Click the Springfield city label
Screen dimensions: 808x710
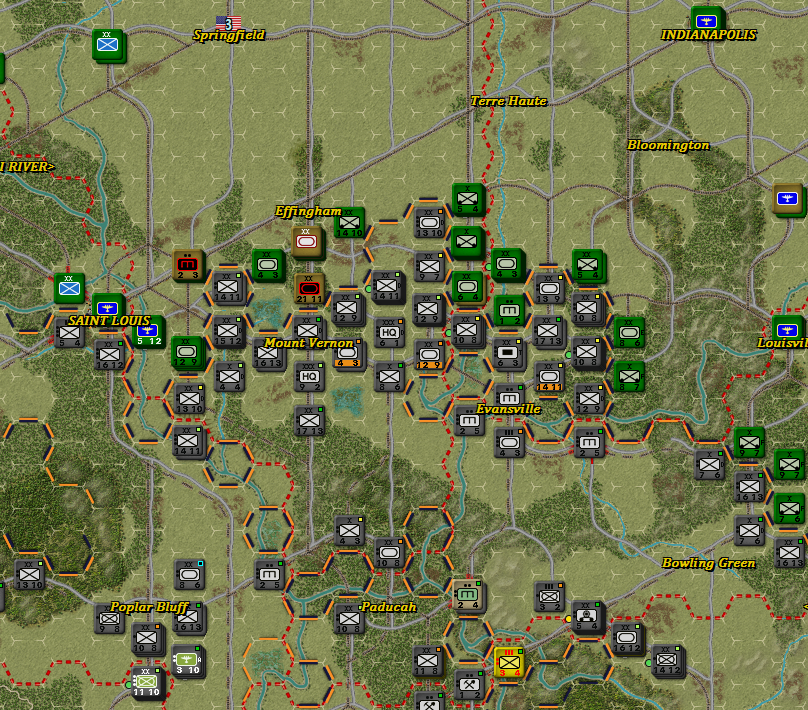[228, 35]
